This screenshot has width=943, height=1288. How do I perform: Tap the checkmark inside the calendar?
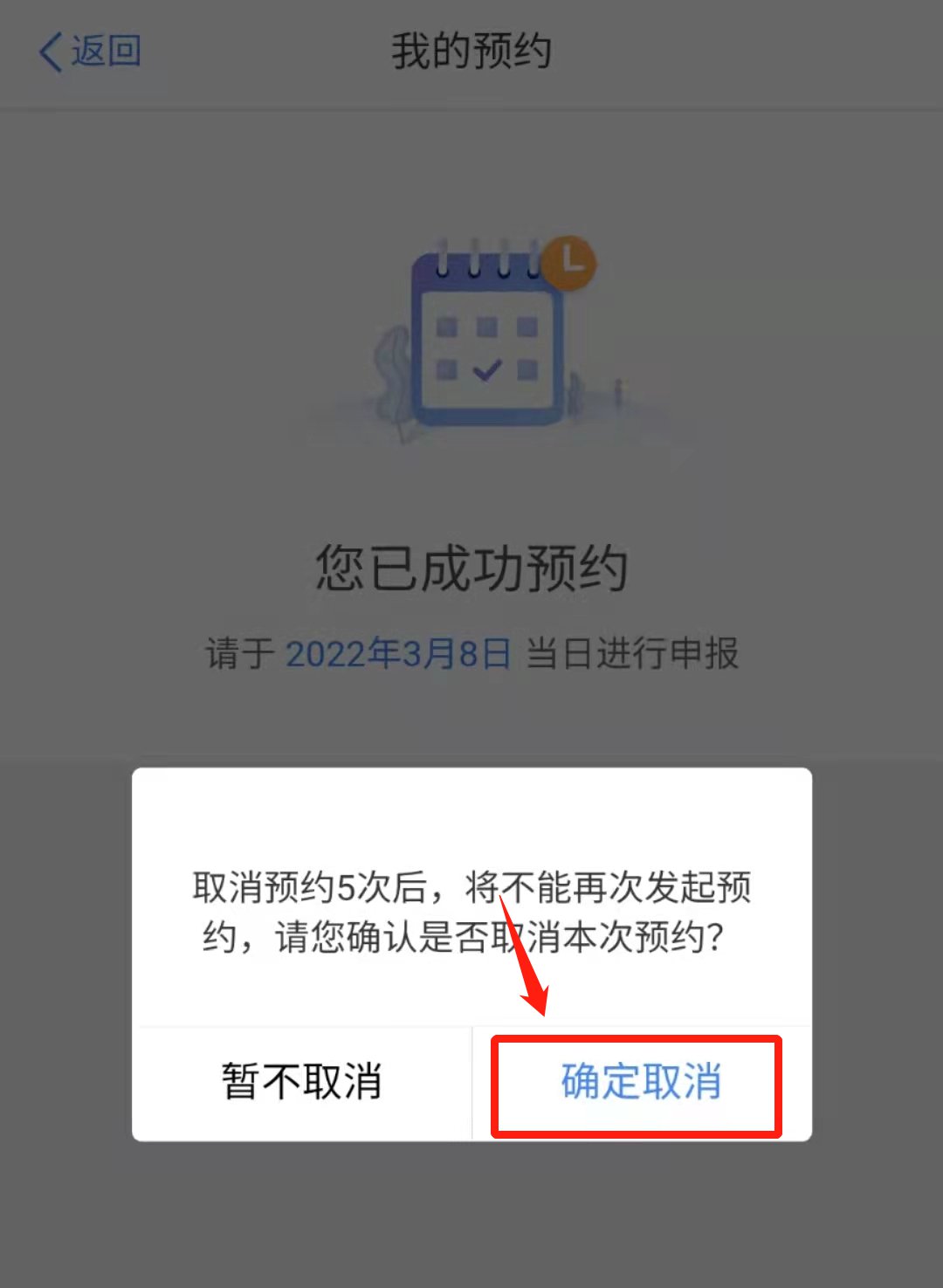(485, 370)
